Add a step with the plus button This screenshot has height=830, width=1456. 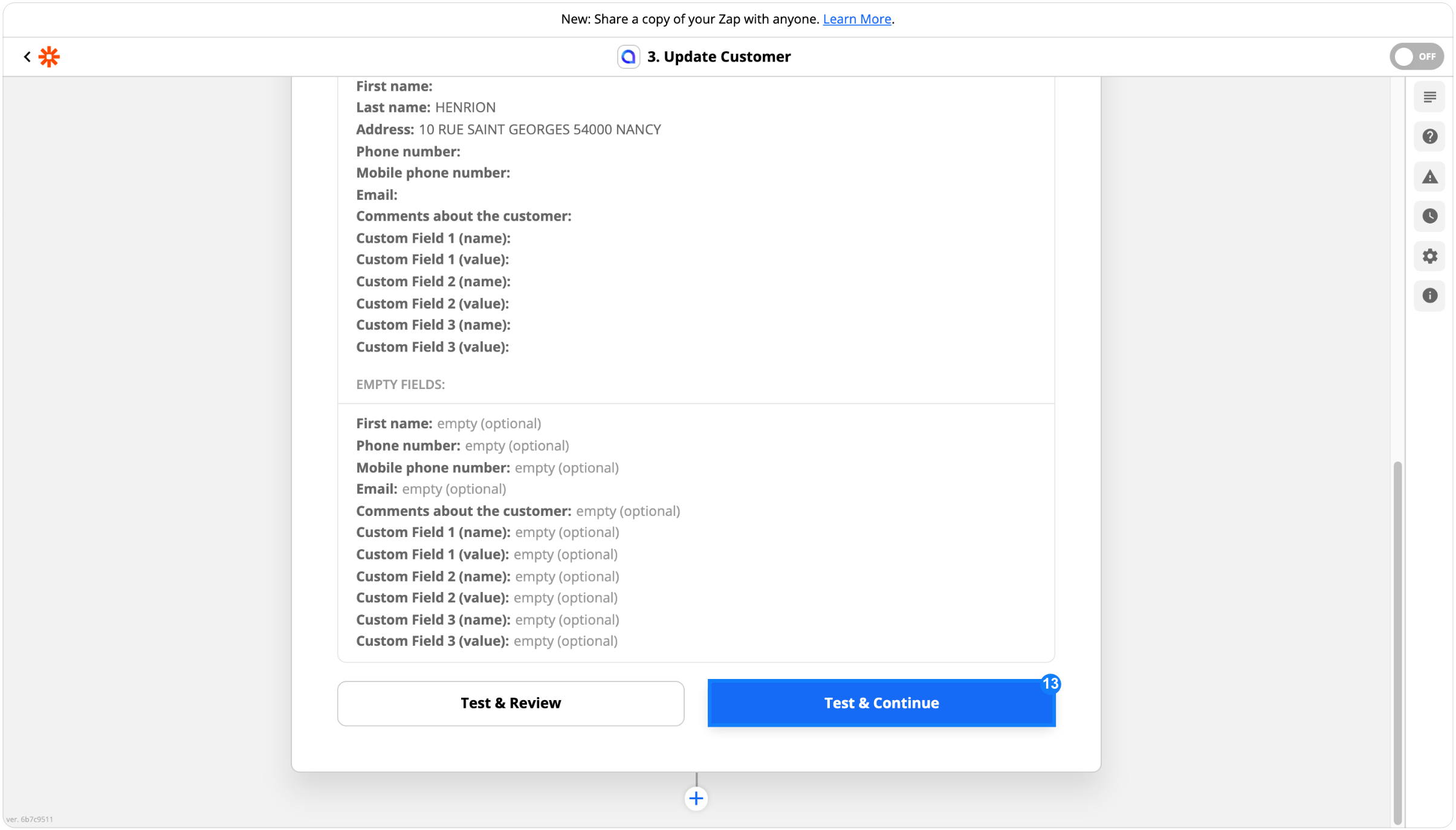(x=696, y=799)
